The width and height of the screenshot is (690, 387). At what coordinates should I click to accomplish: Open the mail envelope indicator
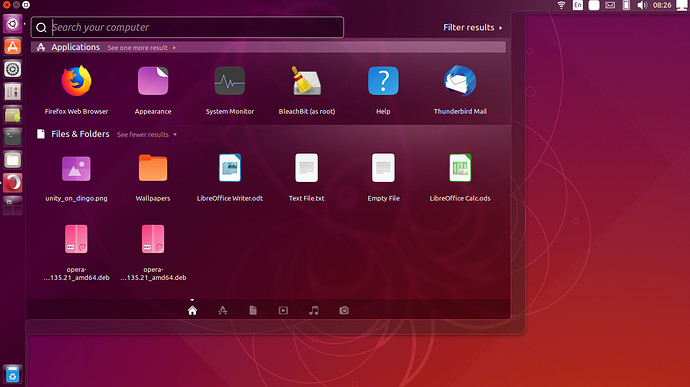pyautogui.click(x=610, y=5)
